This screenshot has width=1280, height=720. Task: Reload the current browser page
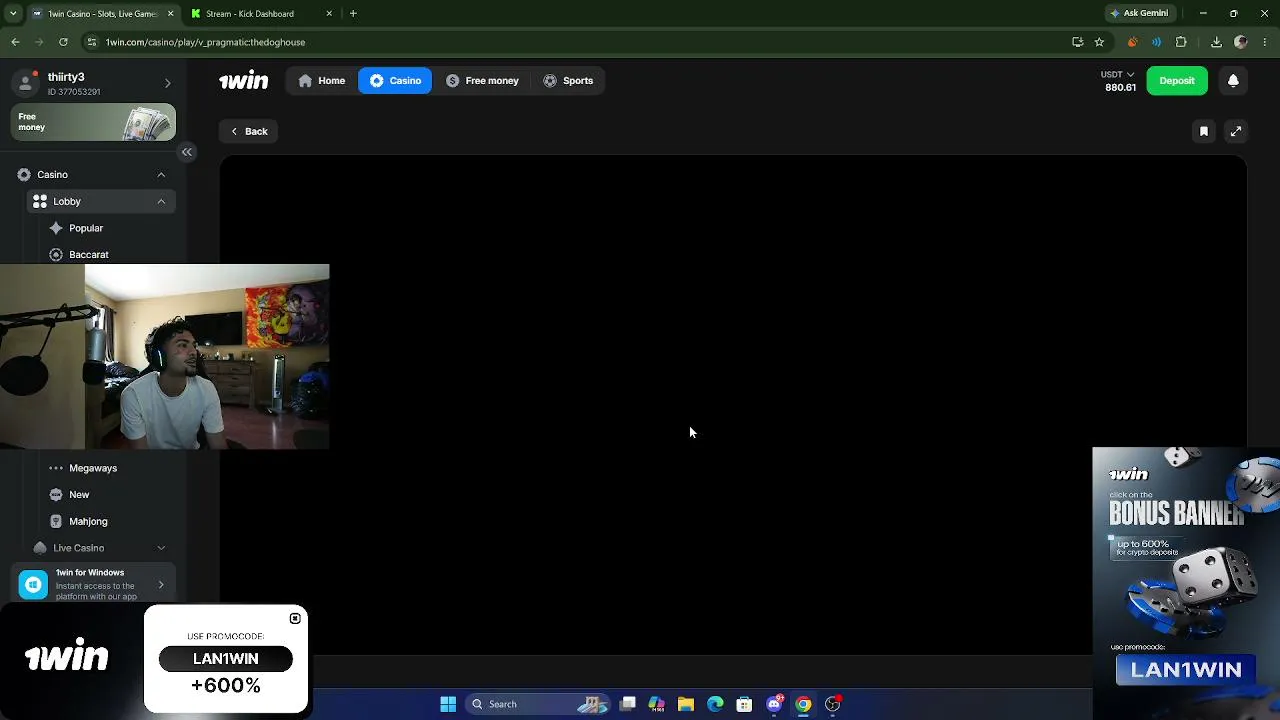(x=63, y=42)
